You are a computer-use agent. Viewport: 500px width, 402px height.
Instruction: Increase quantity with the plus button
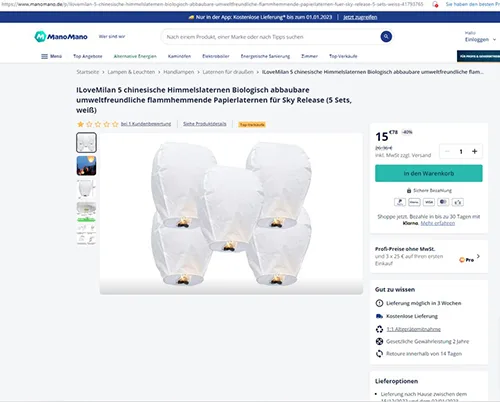475,151
